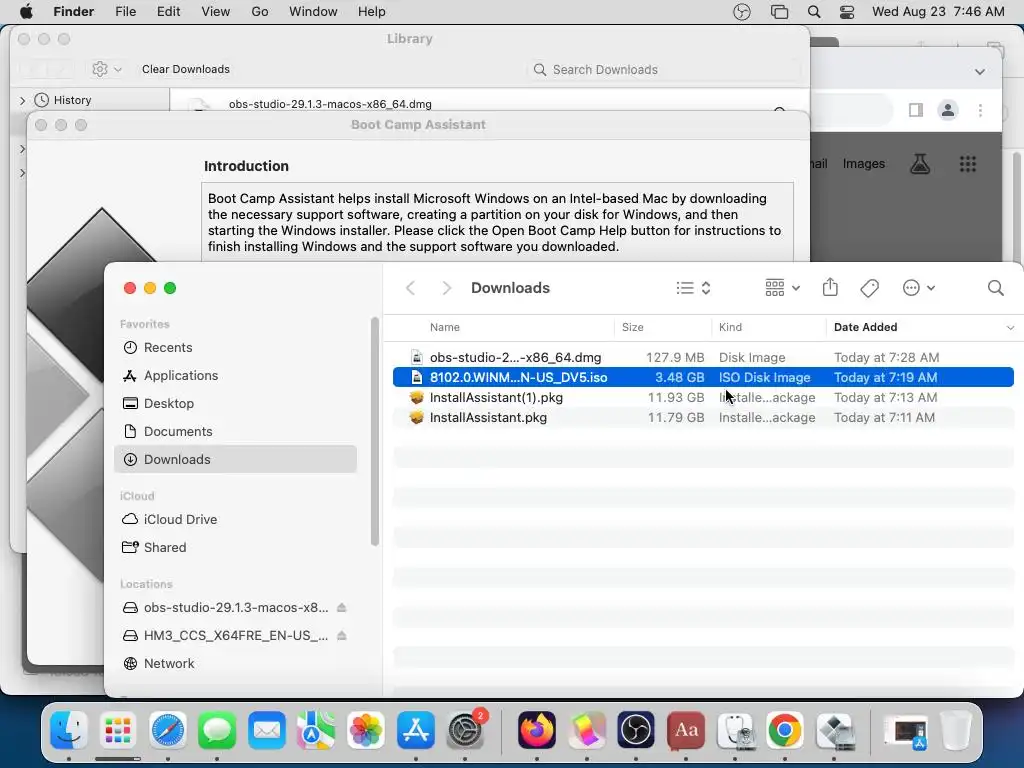This screenshot has height=768, width=1024.
Task: Click Clear Downloads in Library window
Action: (186, 69)
